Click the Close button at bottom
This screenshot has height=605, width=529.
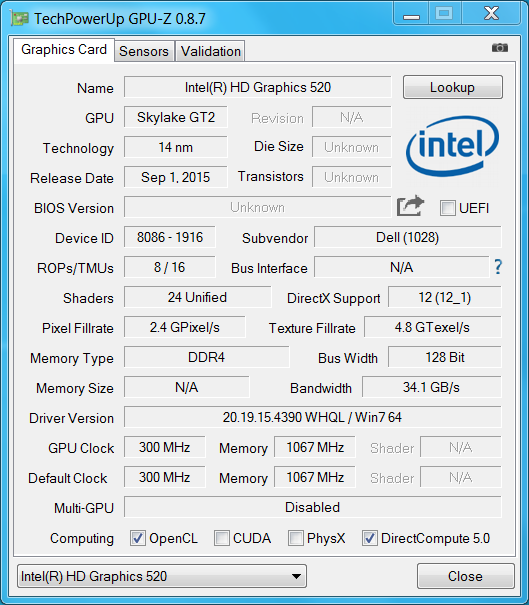click(x=465, y=576)
